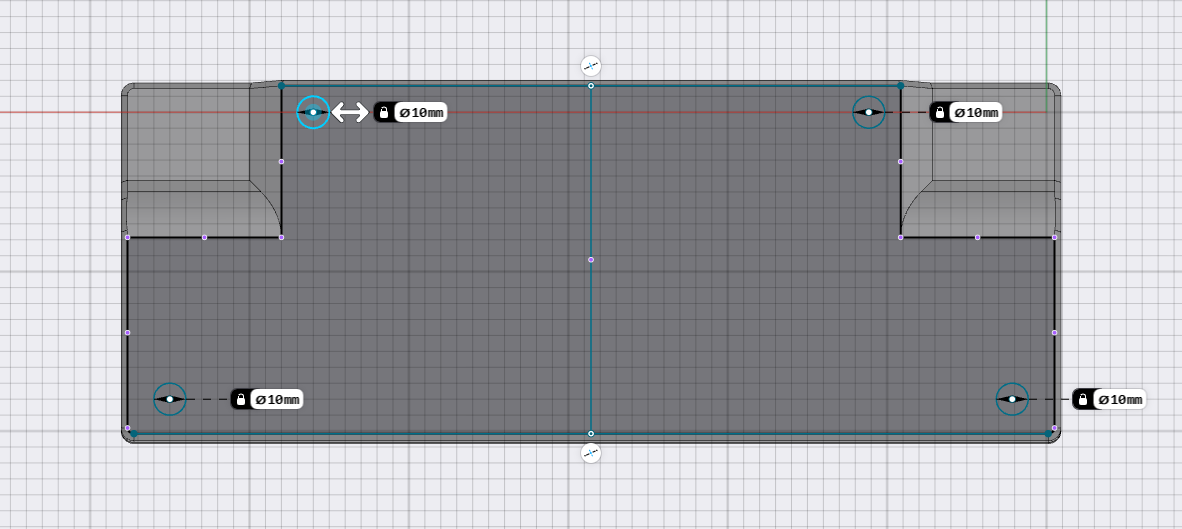The height and width of the screenshot is (529, 1182).
Task: Select the midpoint of the right outer vertical edge
Action: 1055,332
